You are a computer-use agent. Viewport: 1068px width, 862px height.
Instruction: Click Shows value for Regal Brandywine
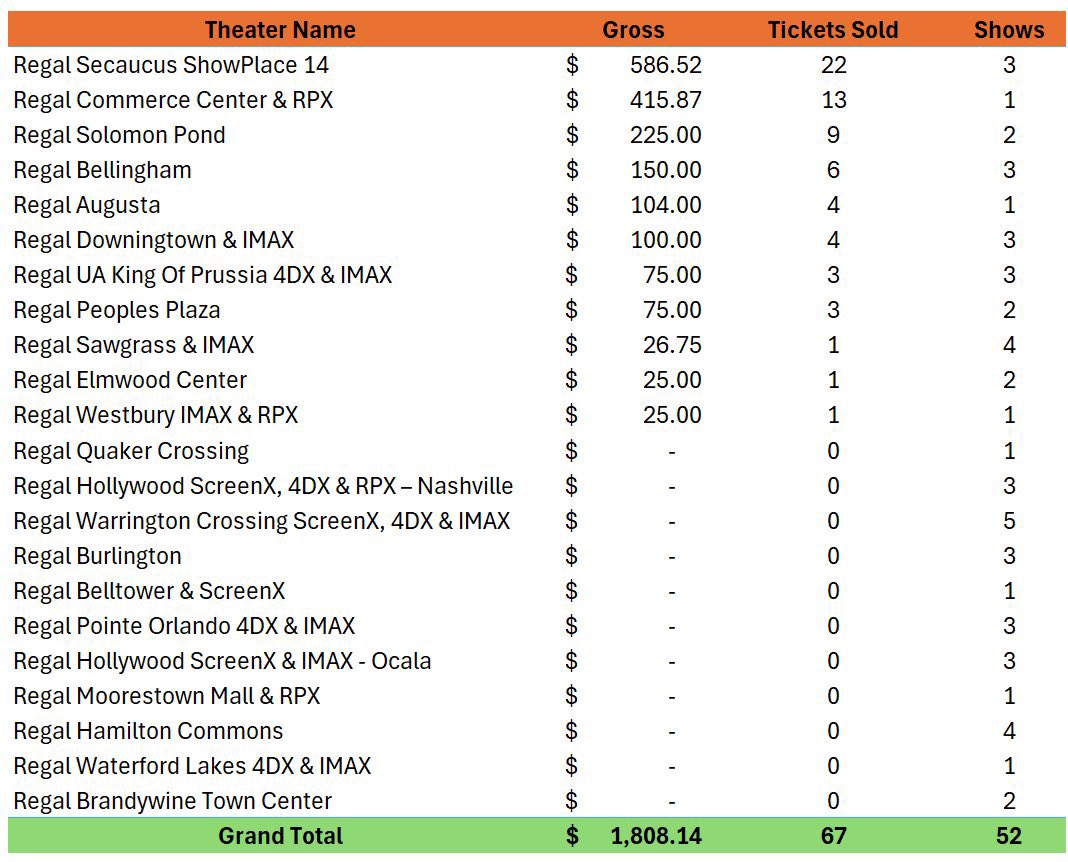[x=1009, y=801]
